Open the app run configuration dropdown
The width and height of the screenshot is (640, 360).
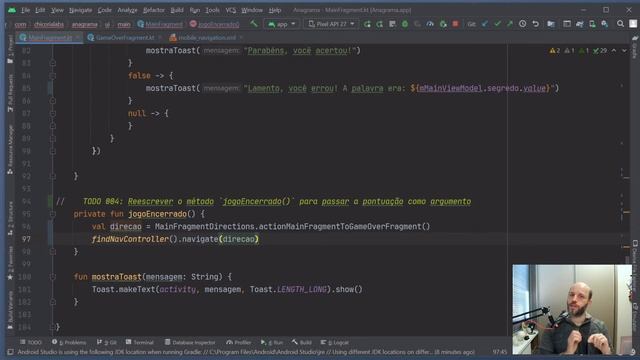click(x=282, y=24)
